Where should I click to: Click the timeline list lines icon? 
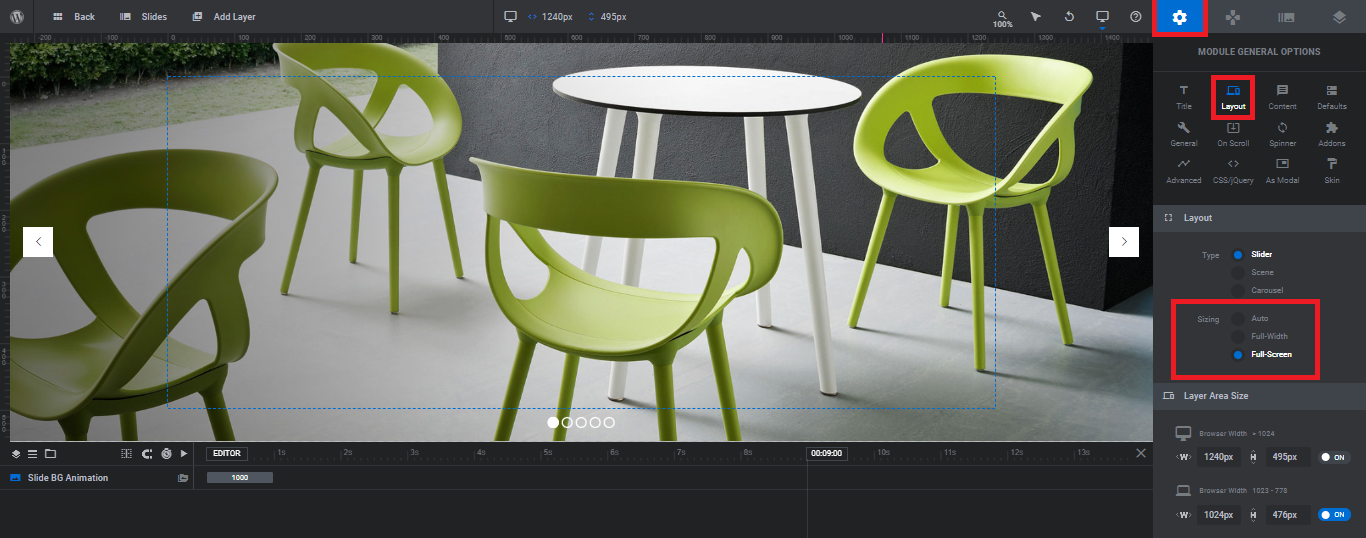click(x=32, y=454)
